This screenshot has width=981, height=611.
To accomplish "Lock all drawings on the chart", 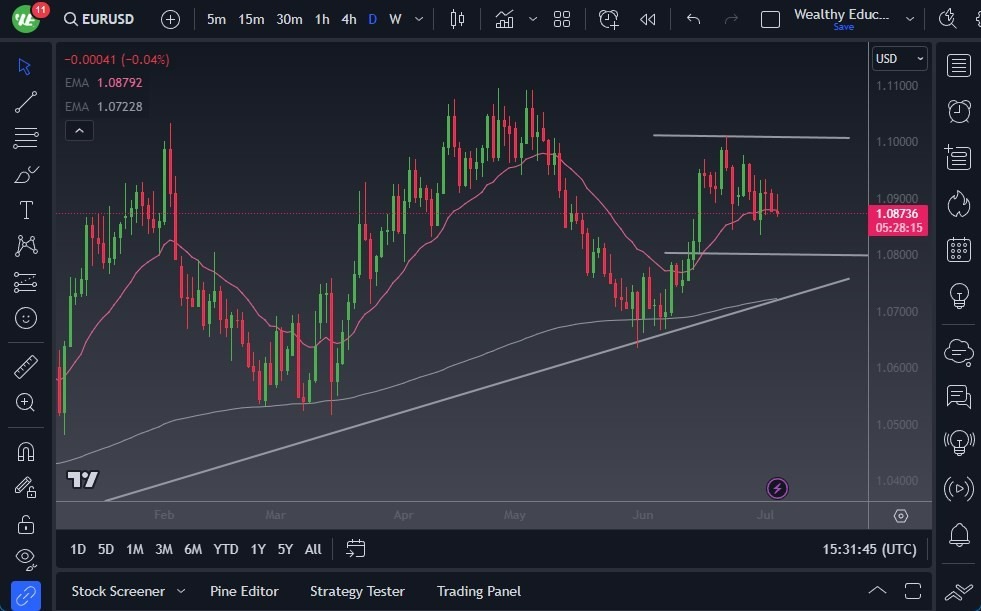I will coord(26,522).
